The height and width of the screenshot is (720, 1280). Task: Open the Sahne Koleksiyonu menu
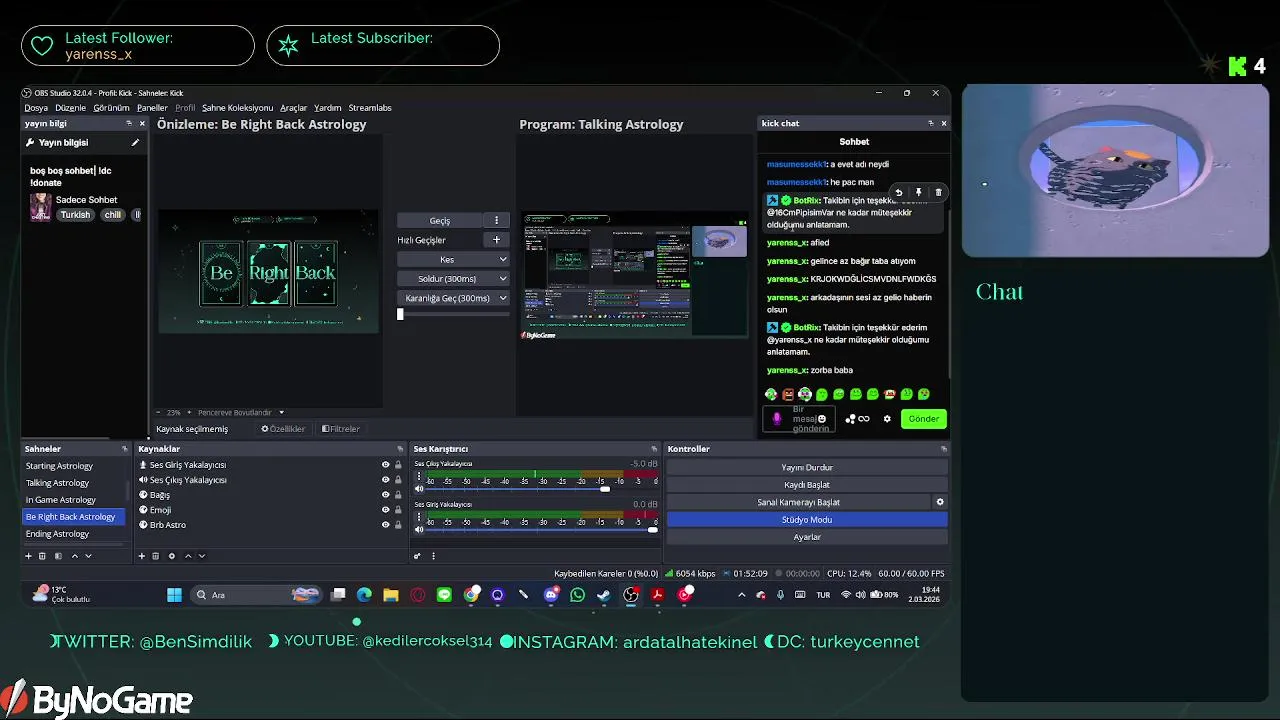237,108
